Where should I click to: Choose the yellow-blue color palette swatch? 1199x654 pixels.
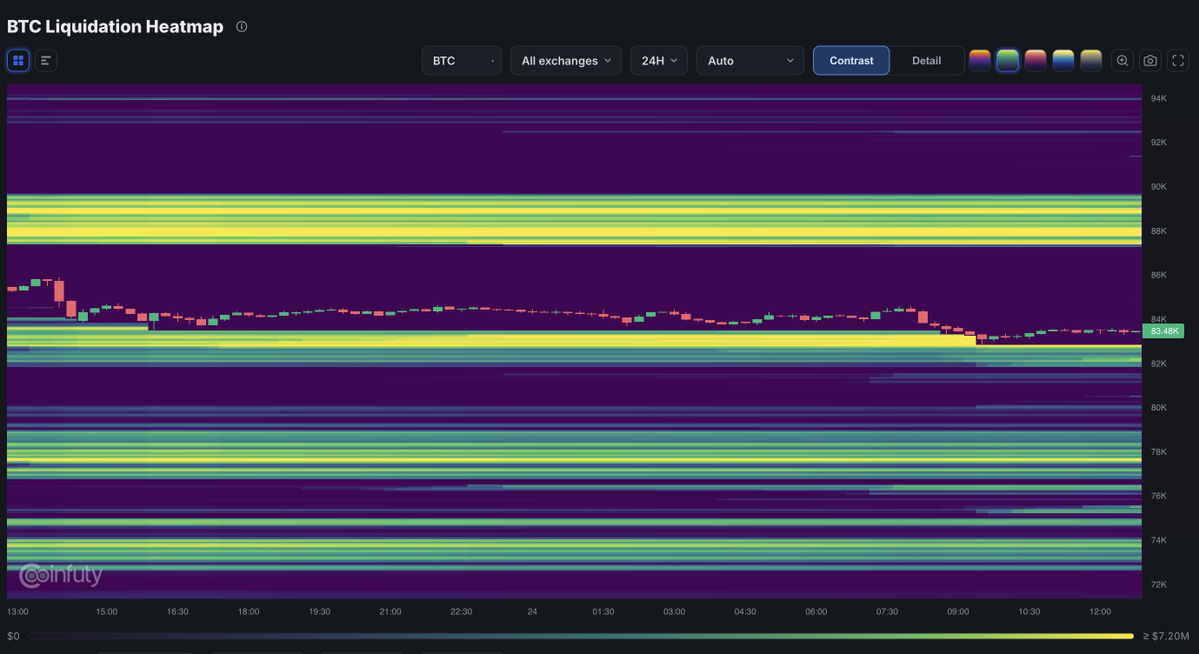1063,60
